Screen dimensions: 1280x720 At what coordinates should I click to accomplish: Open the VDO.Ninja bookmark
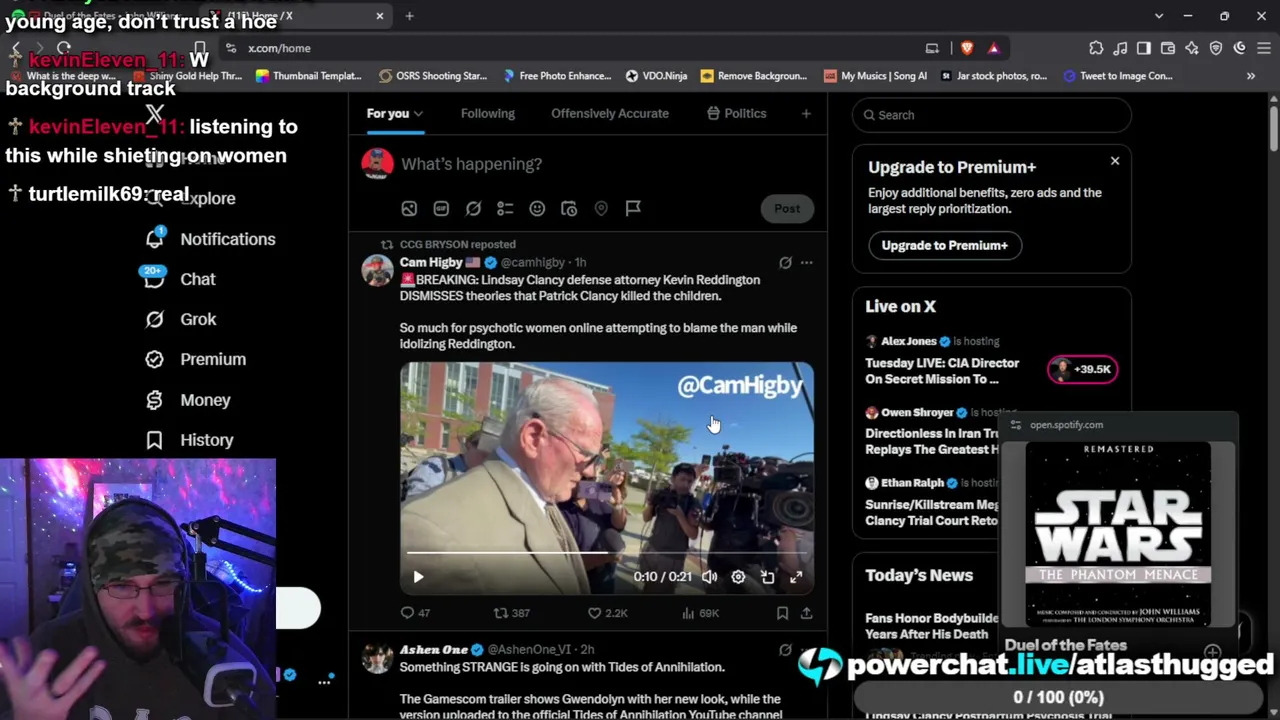point(656,76)
